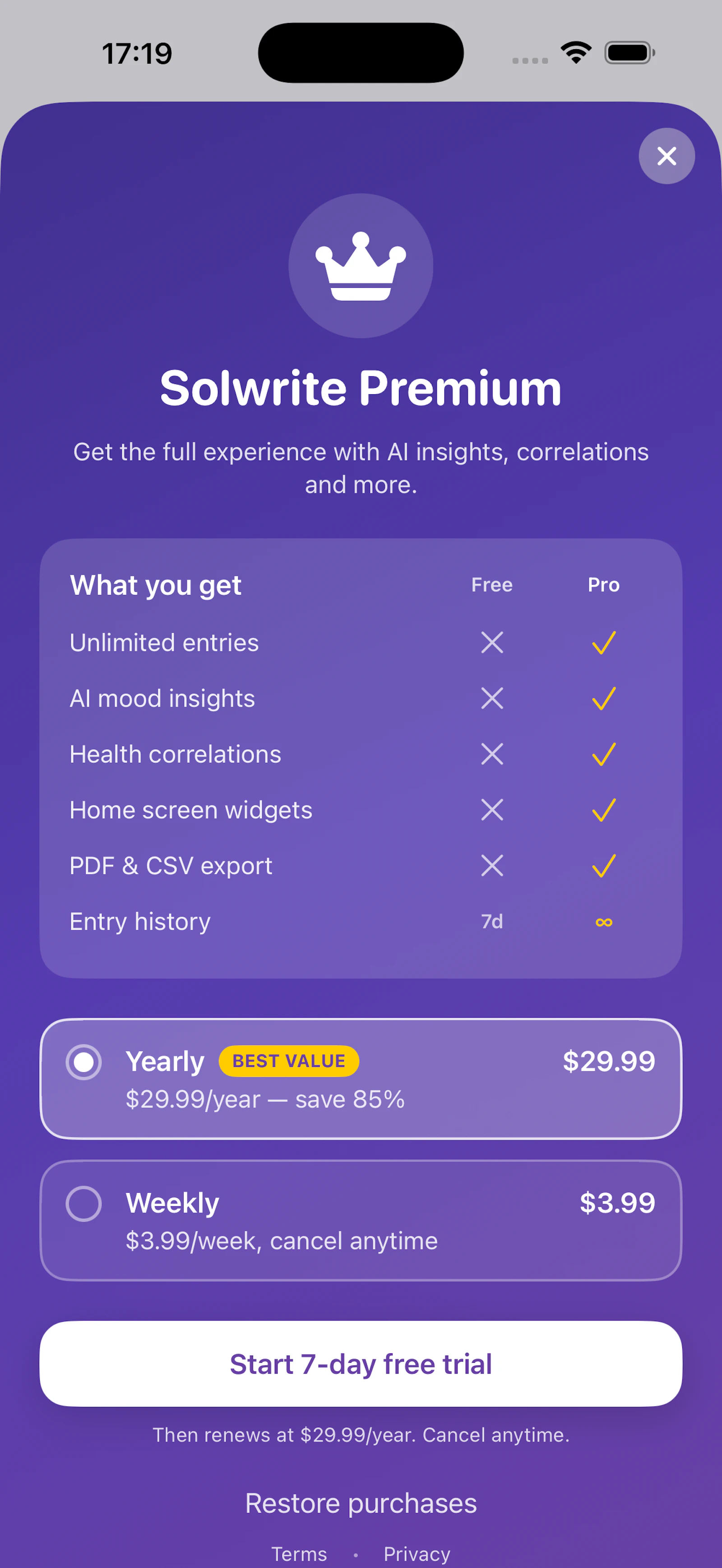
Task: Tap the battery status icon
Action: 629,53
